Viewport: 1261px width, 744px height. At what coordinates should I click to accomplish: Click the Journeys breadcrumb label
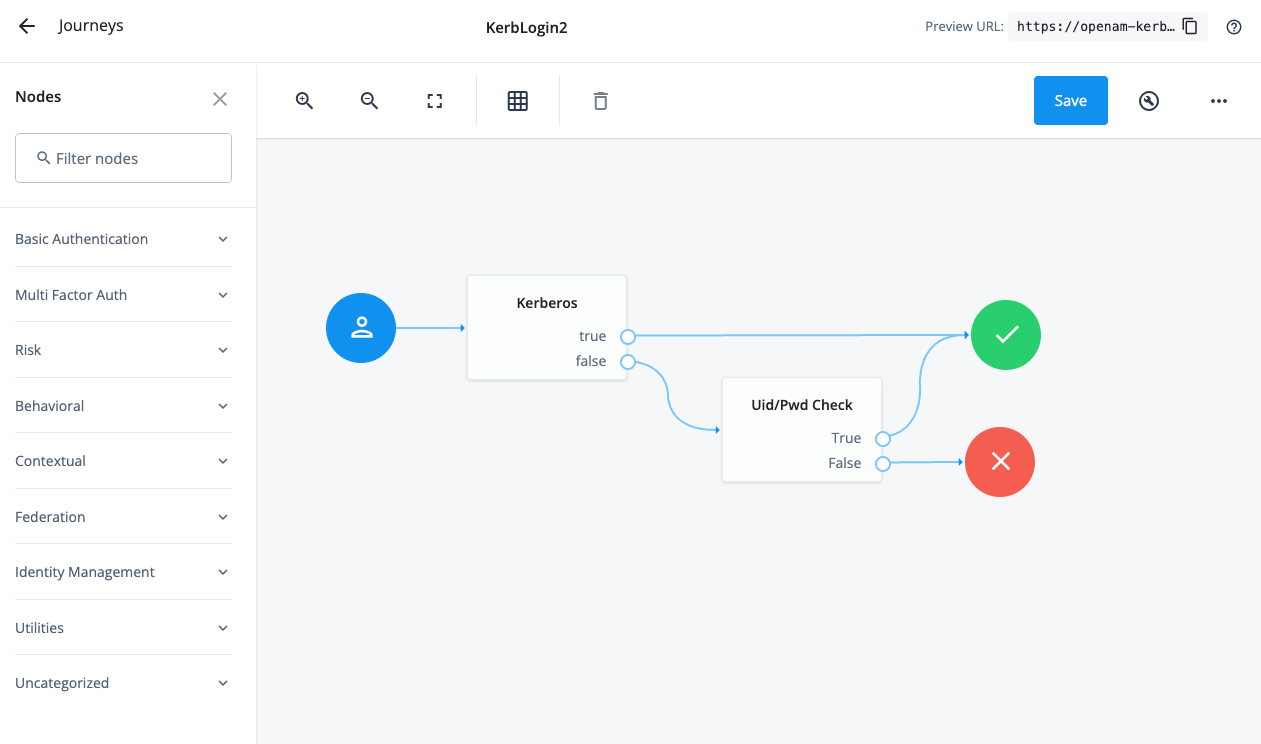tap(91, 26)
